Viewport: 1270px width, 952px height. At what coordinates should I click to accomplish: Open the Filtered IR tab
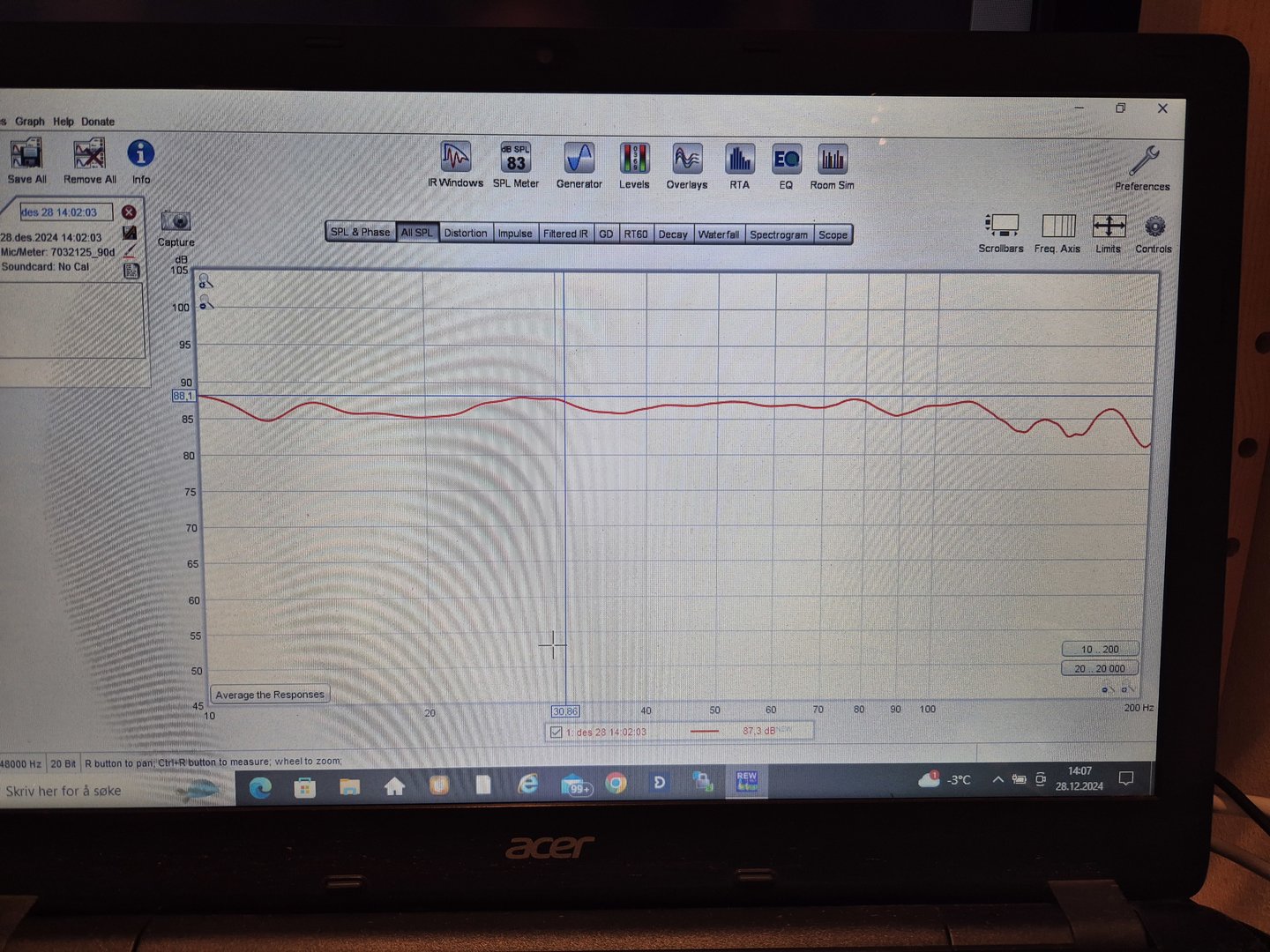coord(565,234)
